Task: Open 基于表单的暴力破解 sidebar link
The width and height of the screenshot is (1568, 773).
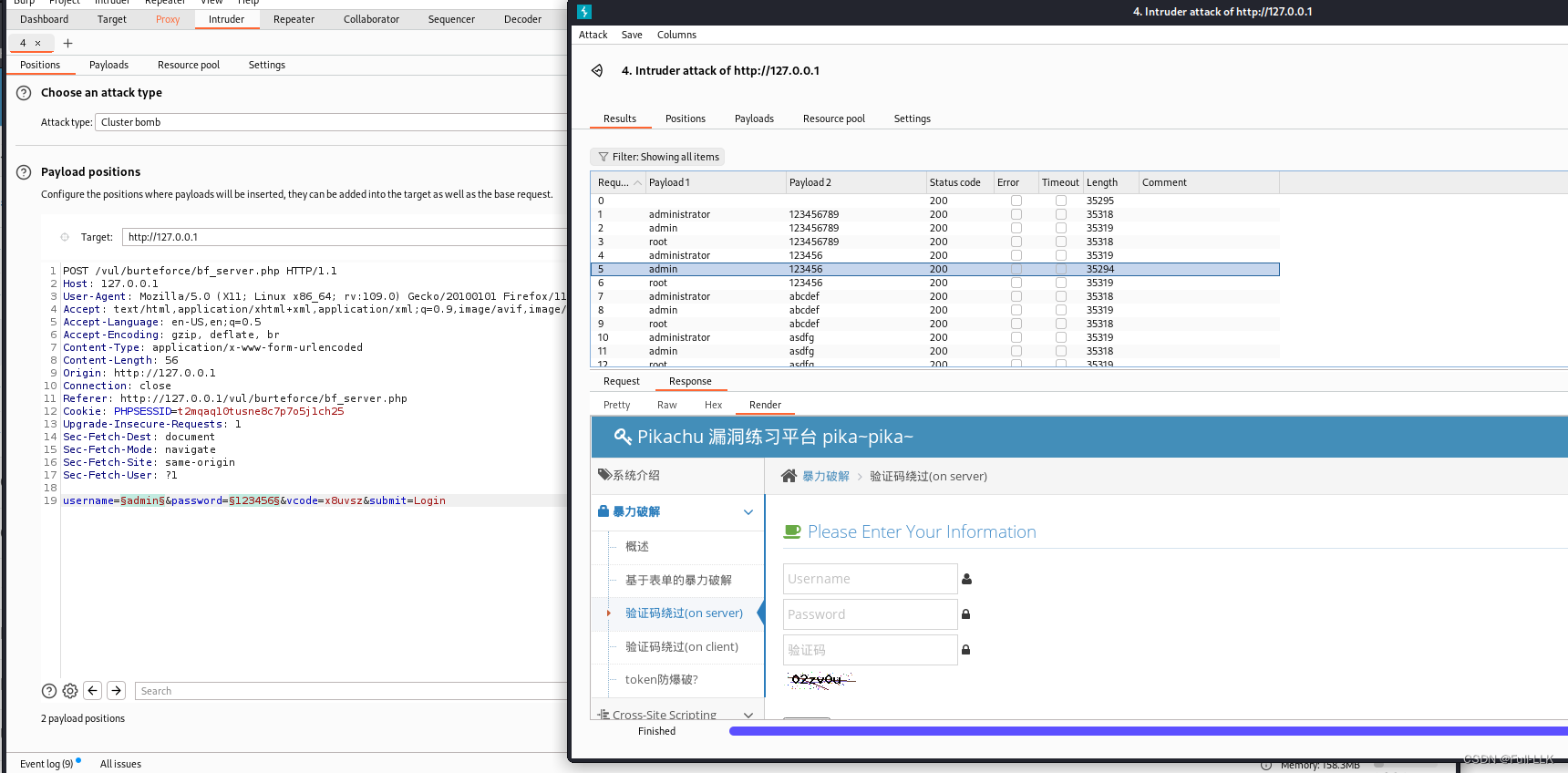Action: point(678,580)
